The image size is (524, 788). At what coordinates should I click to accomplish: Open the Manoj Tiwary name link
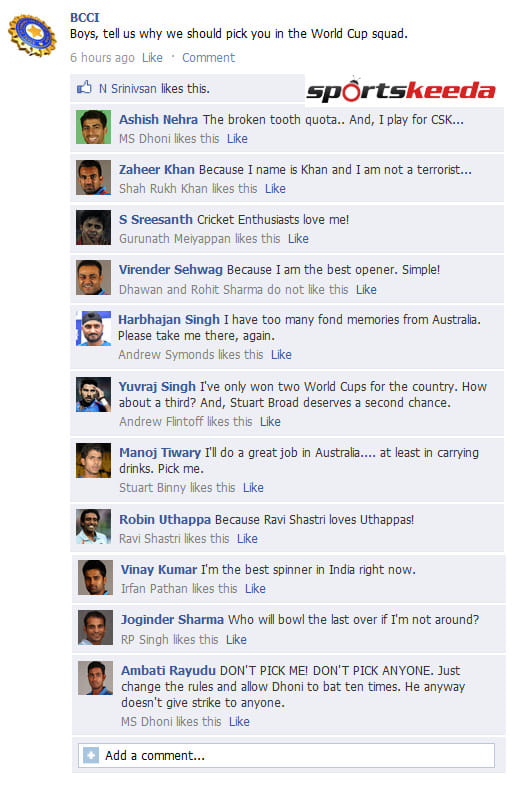160,453
